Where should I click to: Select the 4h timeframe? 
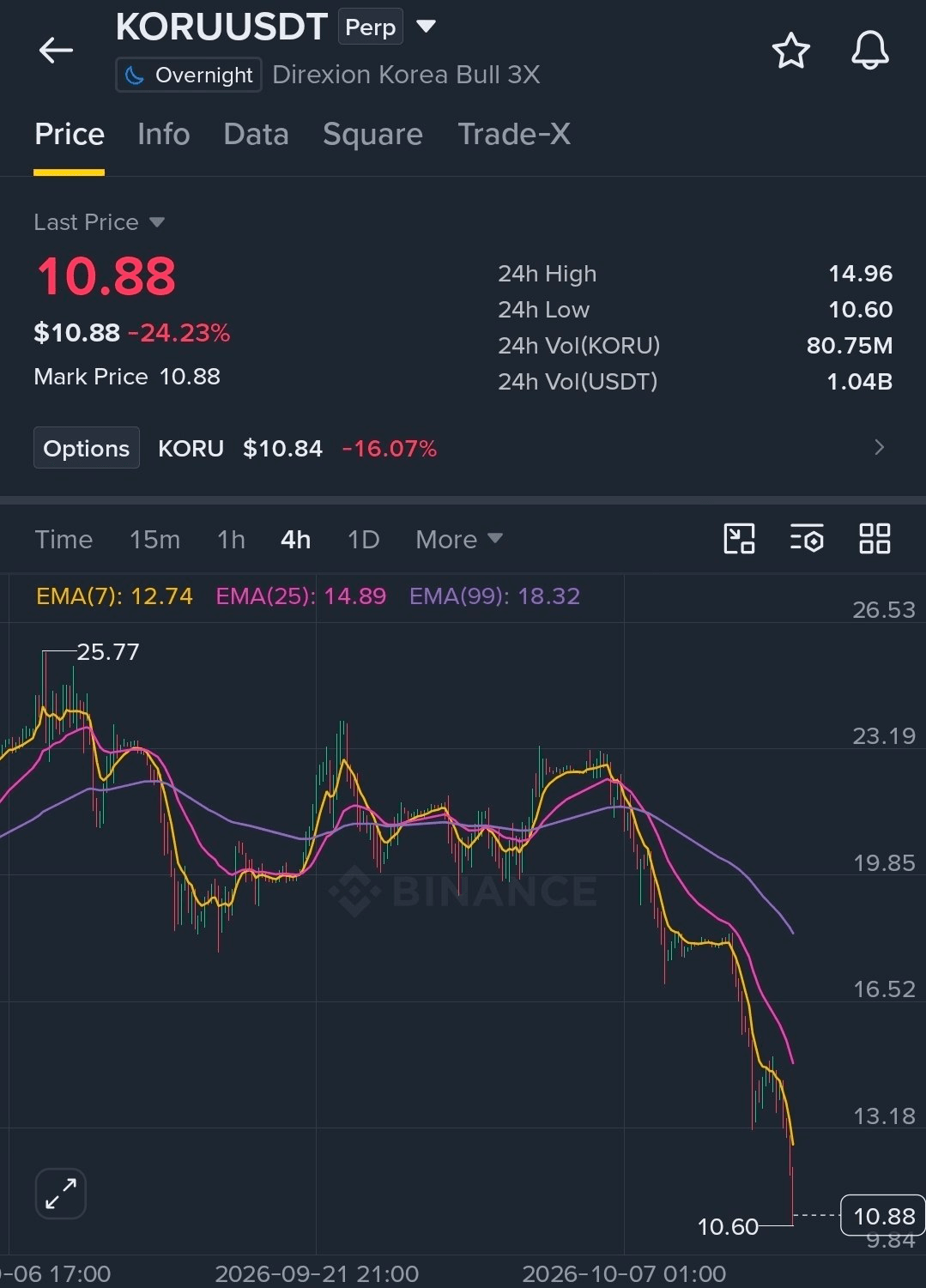click(x=295, y=539)
